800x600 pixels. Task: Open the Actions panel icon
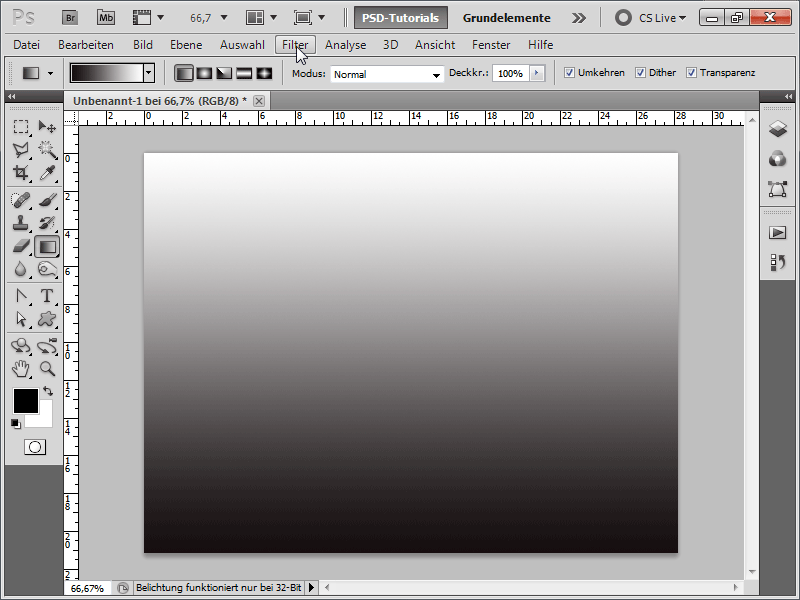point(778,233)
